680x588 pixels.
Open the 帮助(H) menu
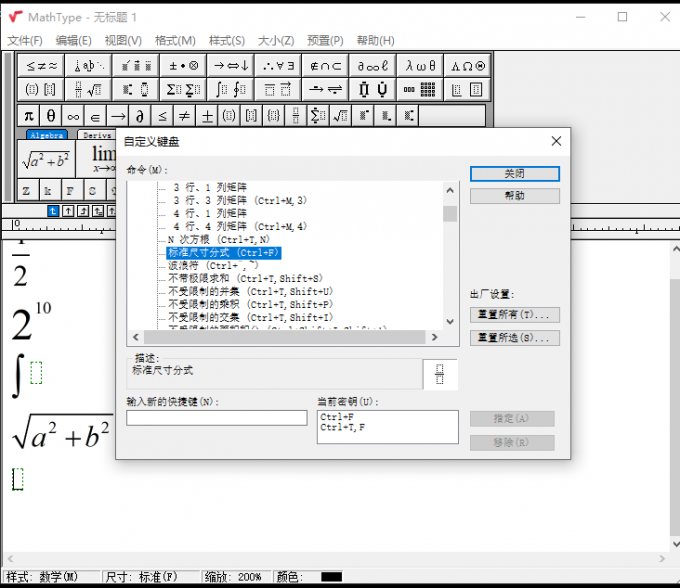pos(376,40)
